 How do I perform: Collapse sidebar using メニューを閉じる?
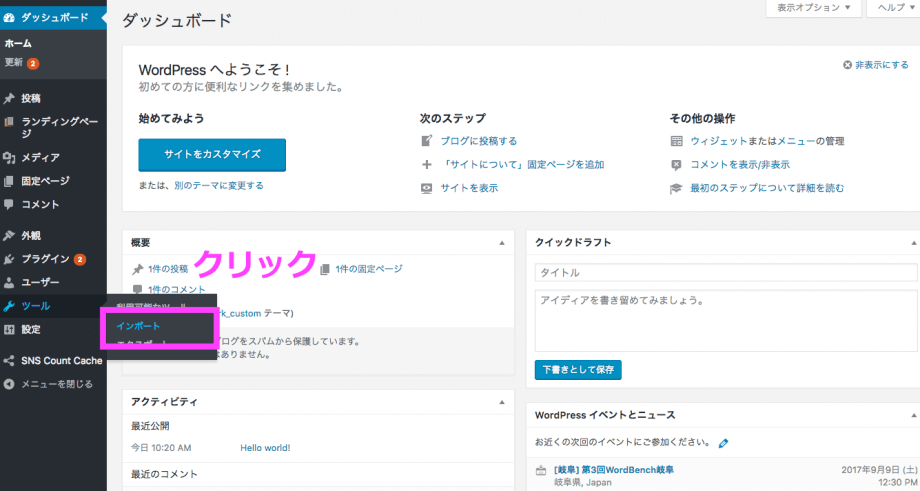[x=56, y=384]
